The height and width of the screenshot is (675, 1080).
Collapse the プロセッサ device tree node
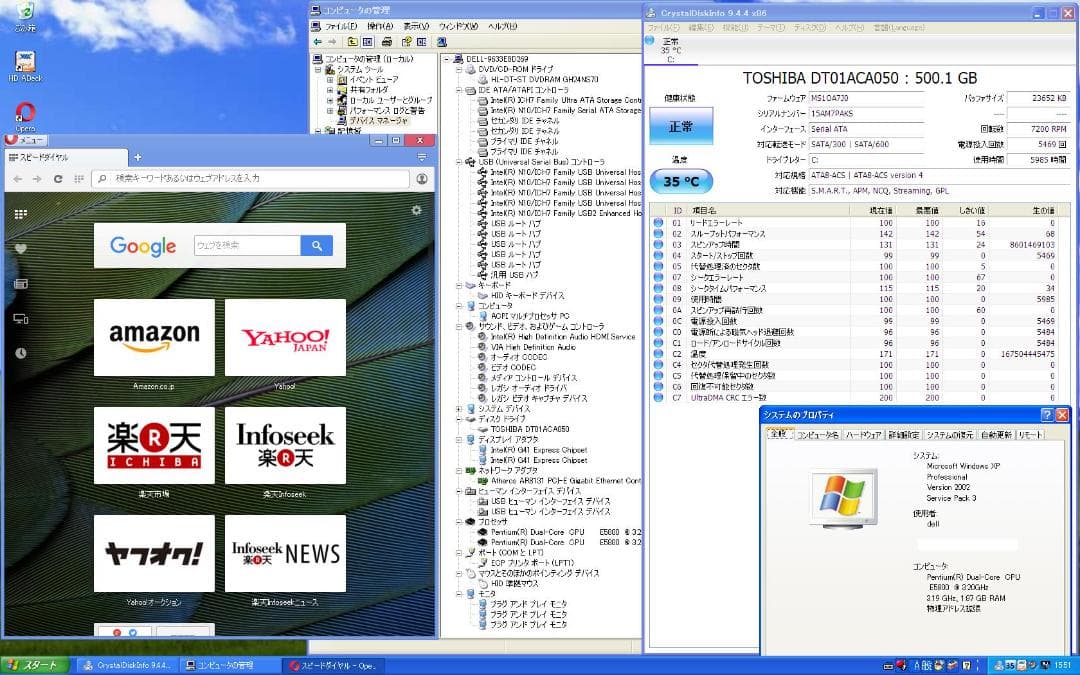(x=459, y=520)
